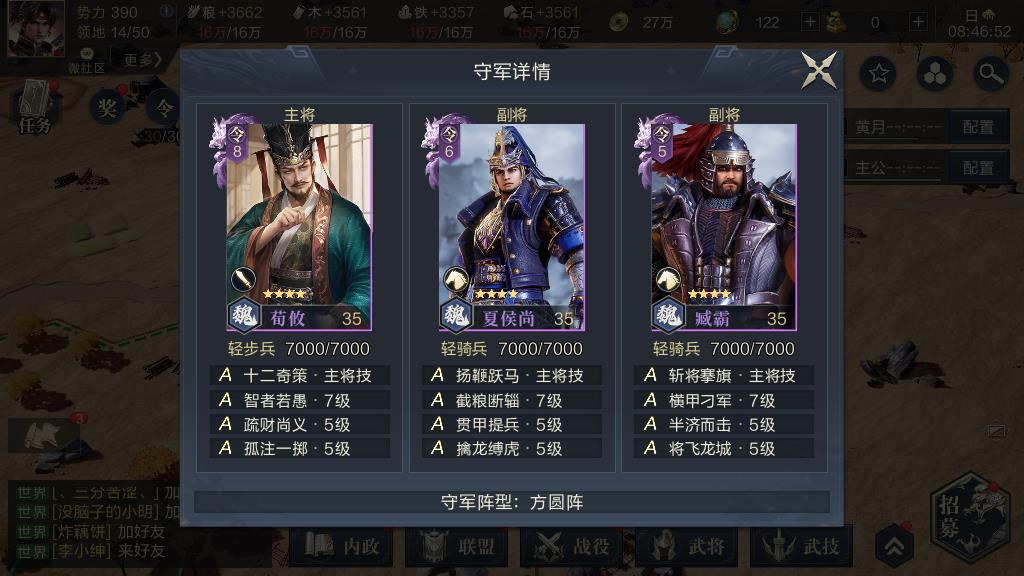Open the 任务 quest scroll icon

tap(35, 107)
